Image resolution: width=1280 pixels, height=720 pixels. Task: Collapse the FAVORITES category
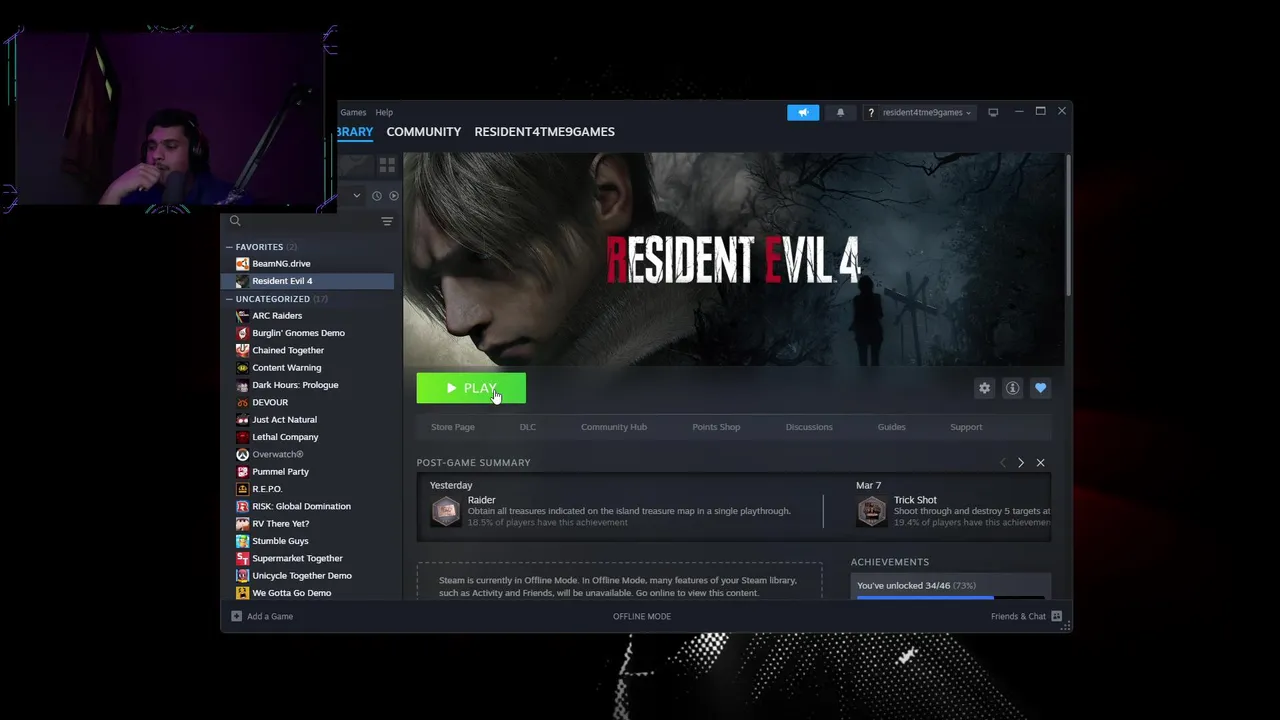pyautogui.click(x=229, y=247)
